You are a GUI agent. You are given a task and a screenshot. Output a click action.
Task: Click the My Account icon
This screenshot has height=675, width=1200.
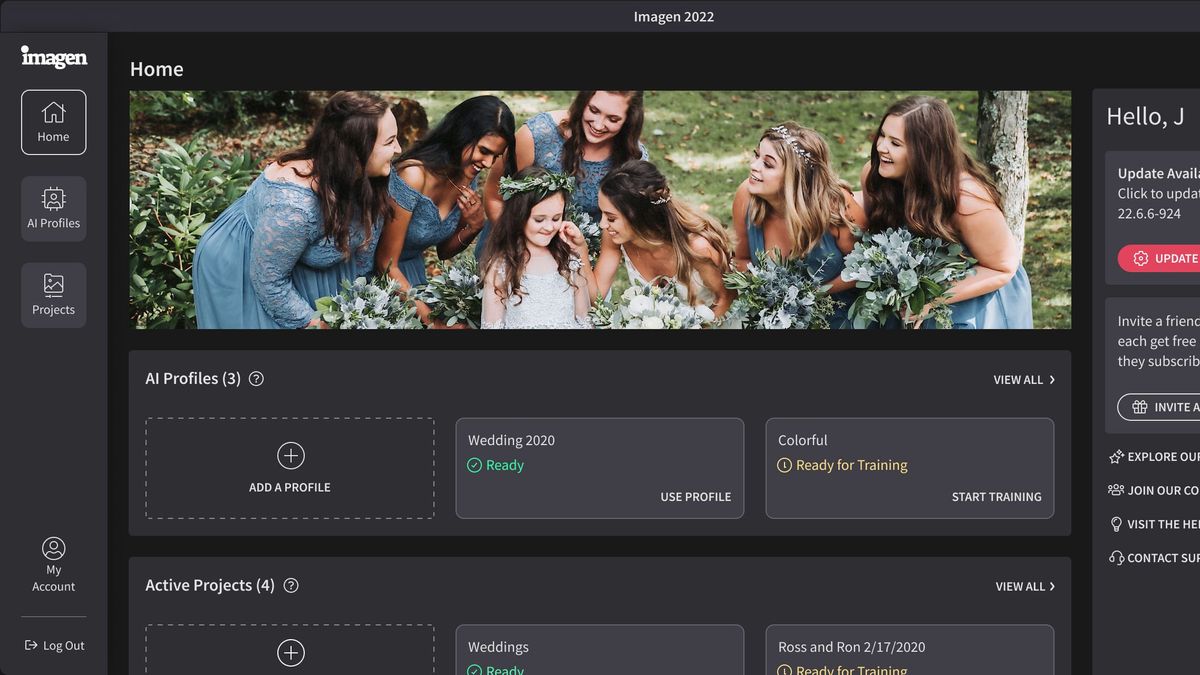(x=53, y=548)
